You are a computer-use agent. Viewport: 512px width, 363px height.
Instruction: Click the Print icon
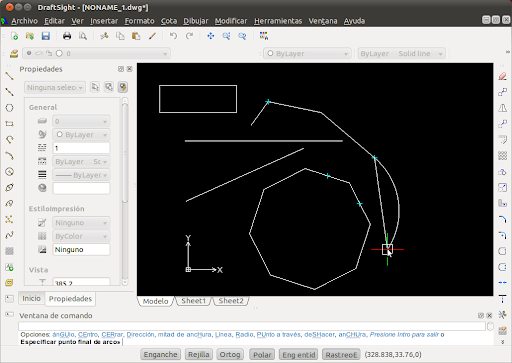click(x=67, y=36)
